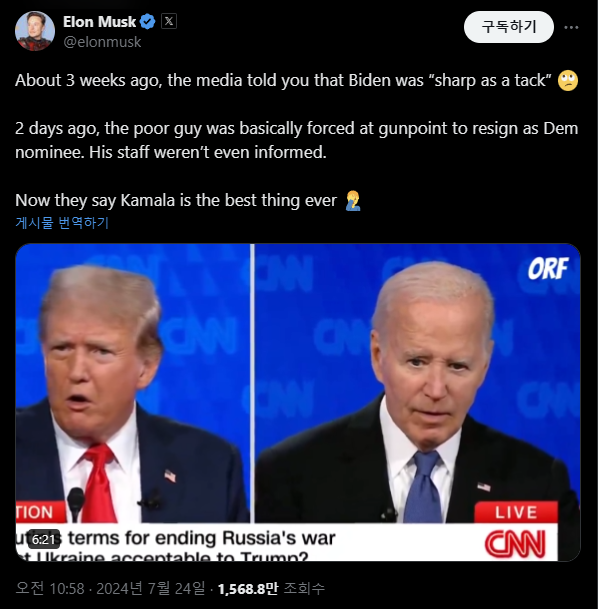Click the blue verified checkmark badge
Screen dimensions: 598x609
click(148, 22)
